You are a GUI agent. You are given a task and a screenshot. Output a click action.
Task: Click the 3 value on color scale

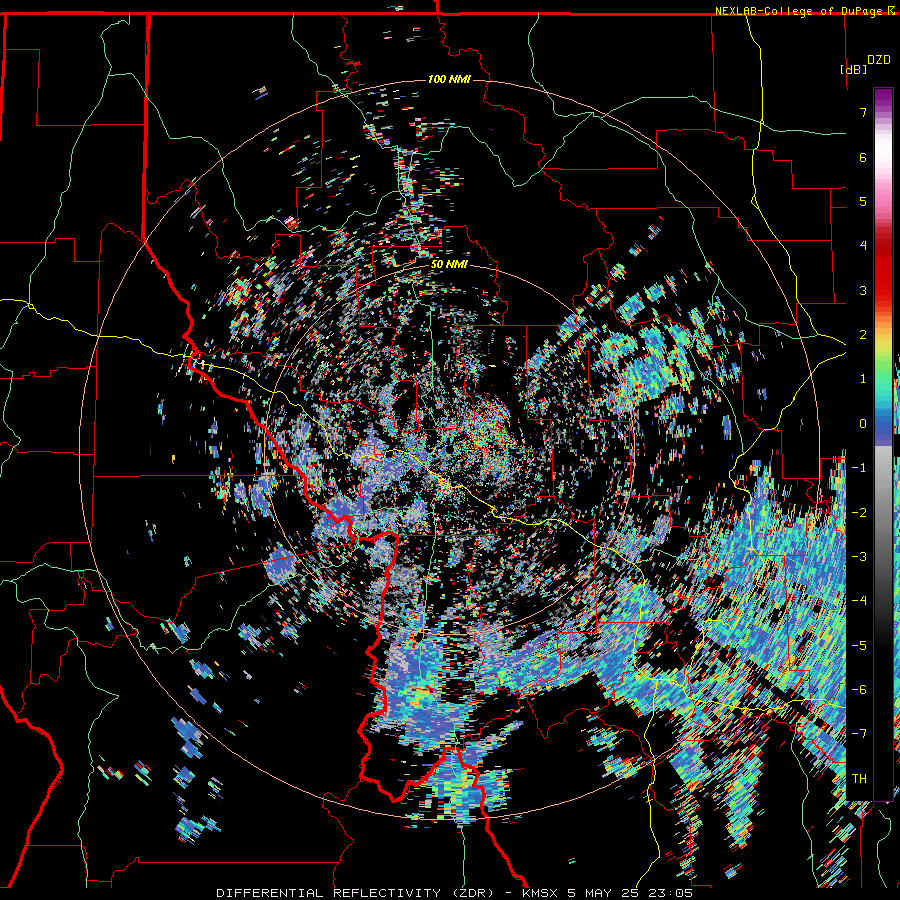point(863,290)
